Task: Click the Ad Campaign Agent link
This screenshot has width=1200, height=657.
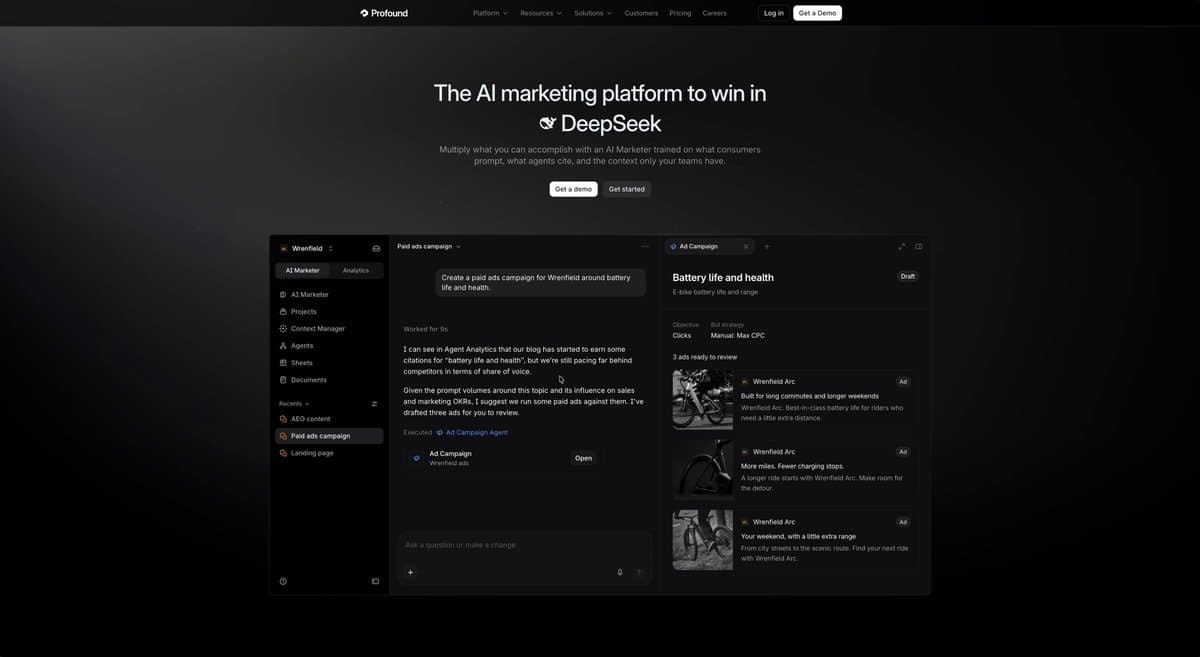Action: tap(472, 433)
